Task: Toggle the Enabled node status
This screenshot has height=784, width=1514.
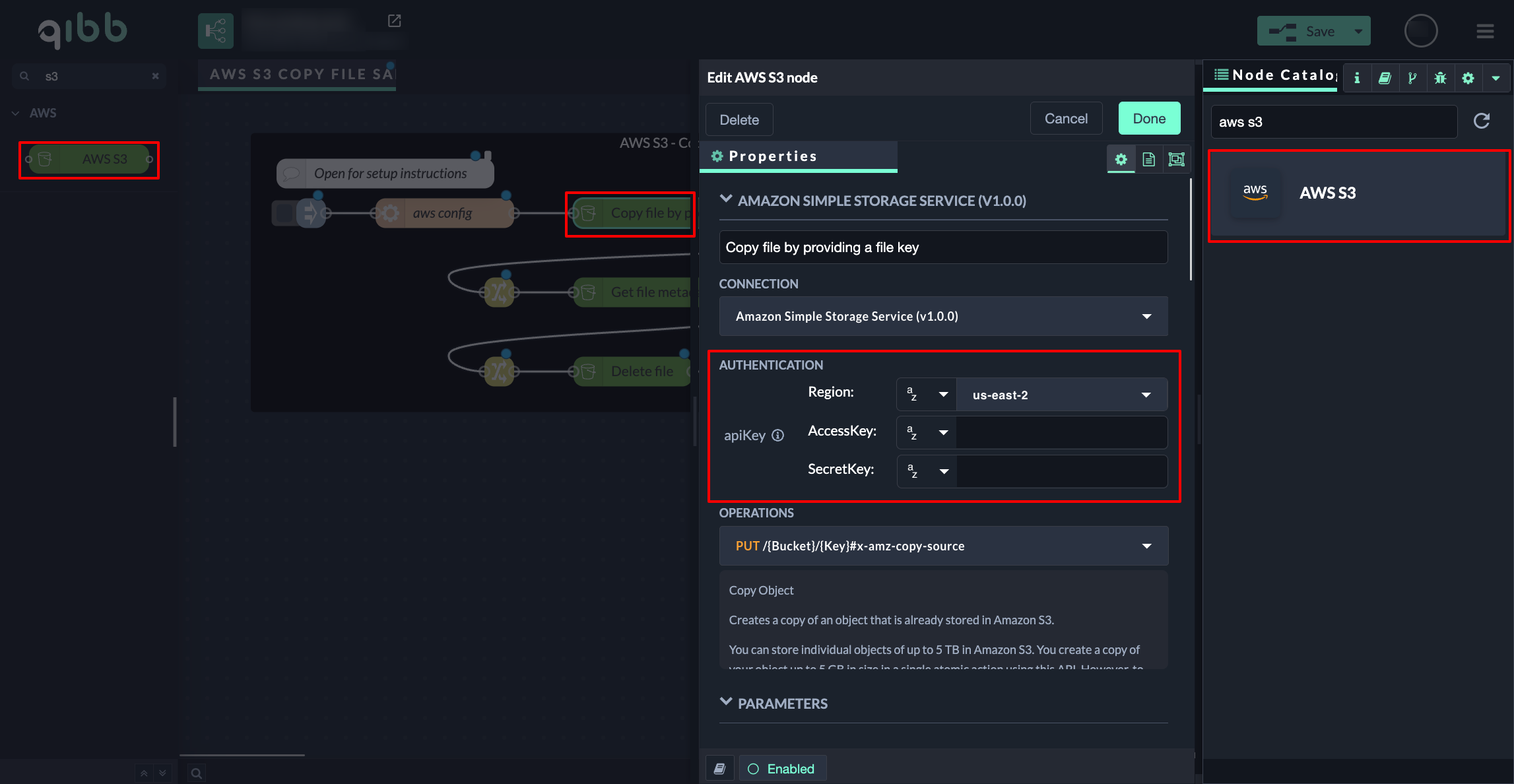Action: [x=782, y=769]
